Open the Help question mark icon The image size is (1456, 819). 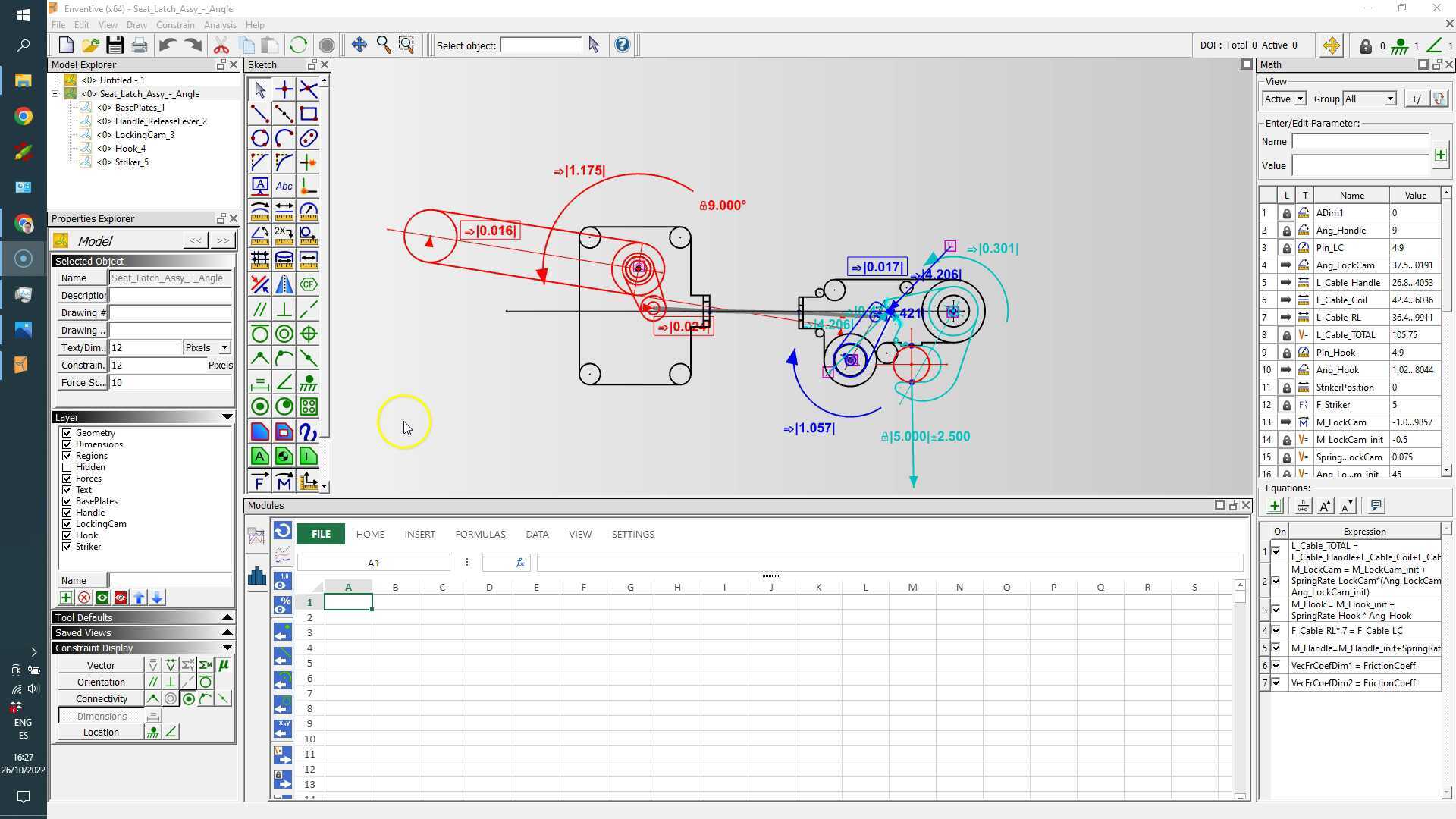[x=622, y=45]
